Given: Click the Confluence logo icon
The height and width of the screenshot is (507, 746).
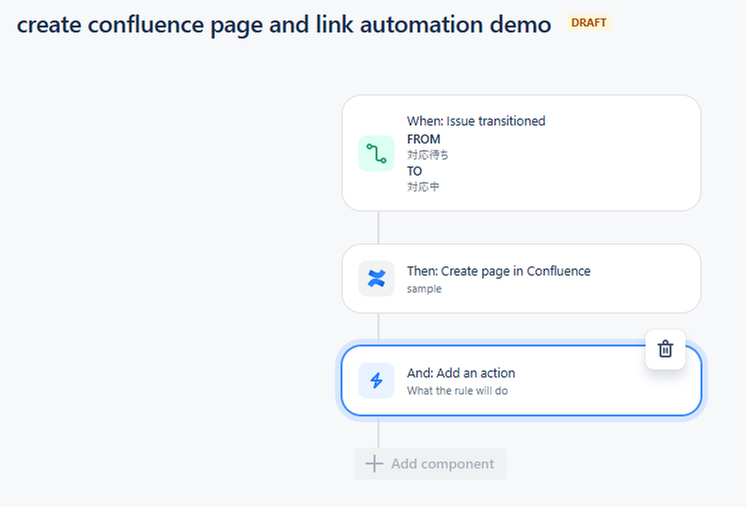Looking at the screenshot, I should (376, 278).
